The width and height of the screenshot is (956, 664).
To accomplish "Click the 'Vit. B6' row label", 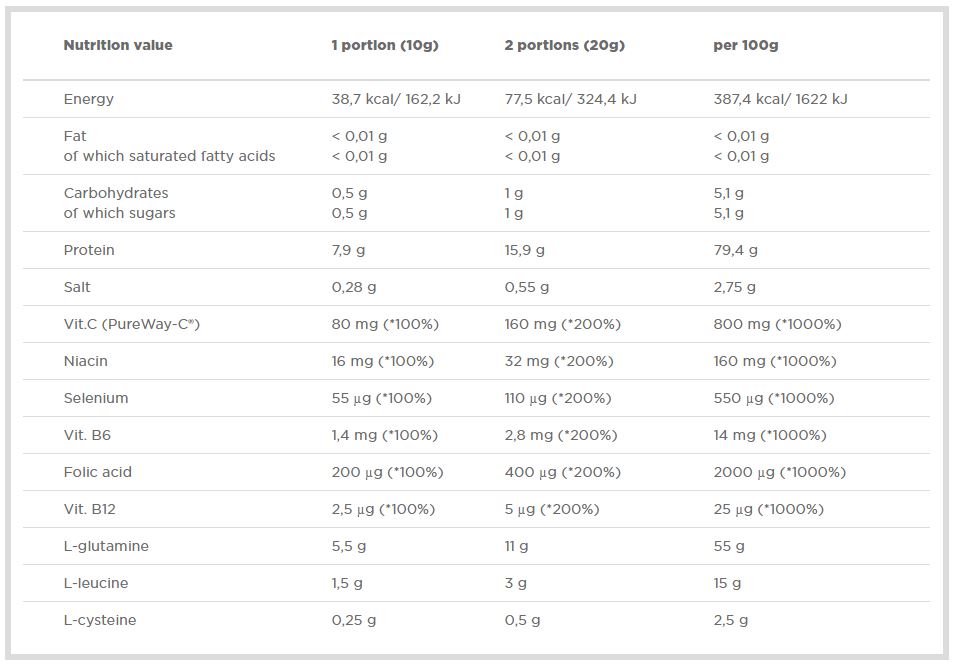I will pos(87,435).
